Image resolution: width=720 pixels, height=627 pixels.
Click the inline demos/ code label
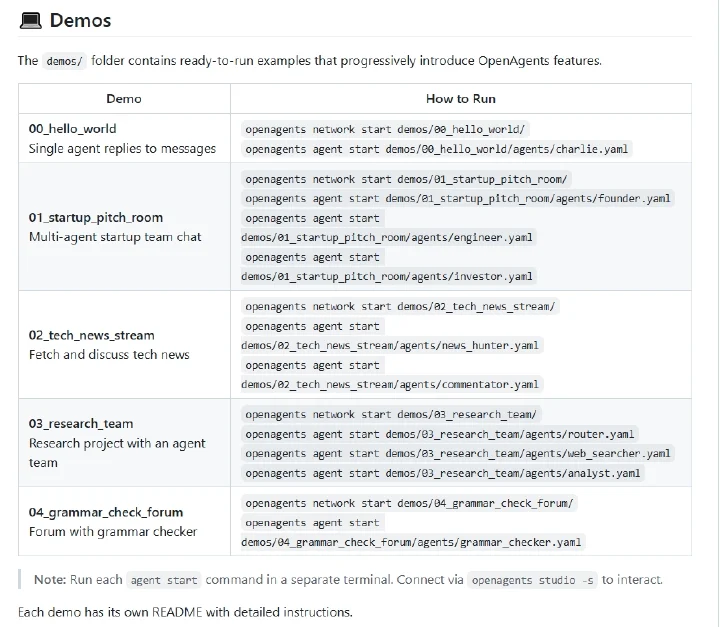coord(64,61)
